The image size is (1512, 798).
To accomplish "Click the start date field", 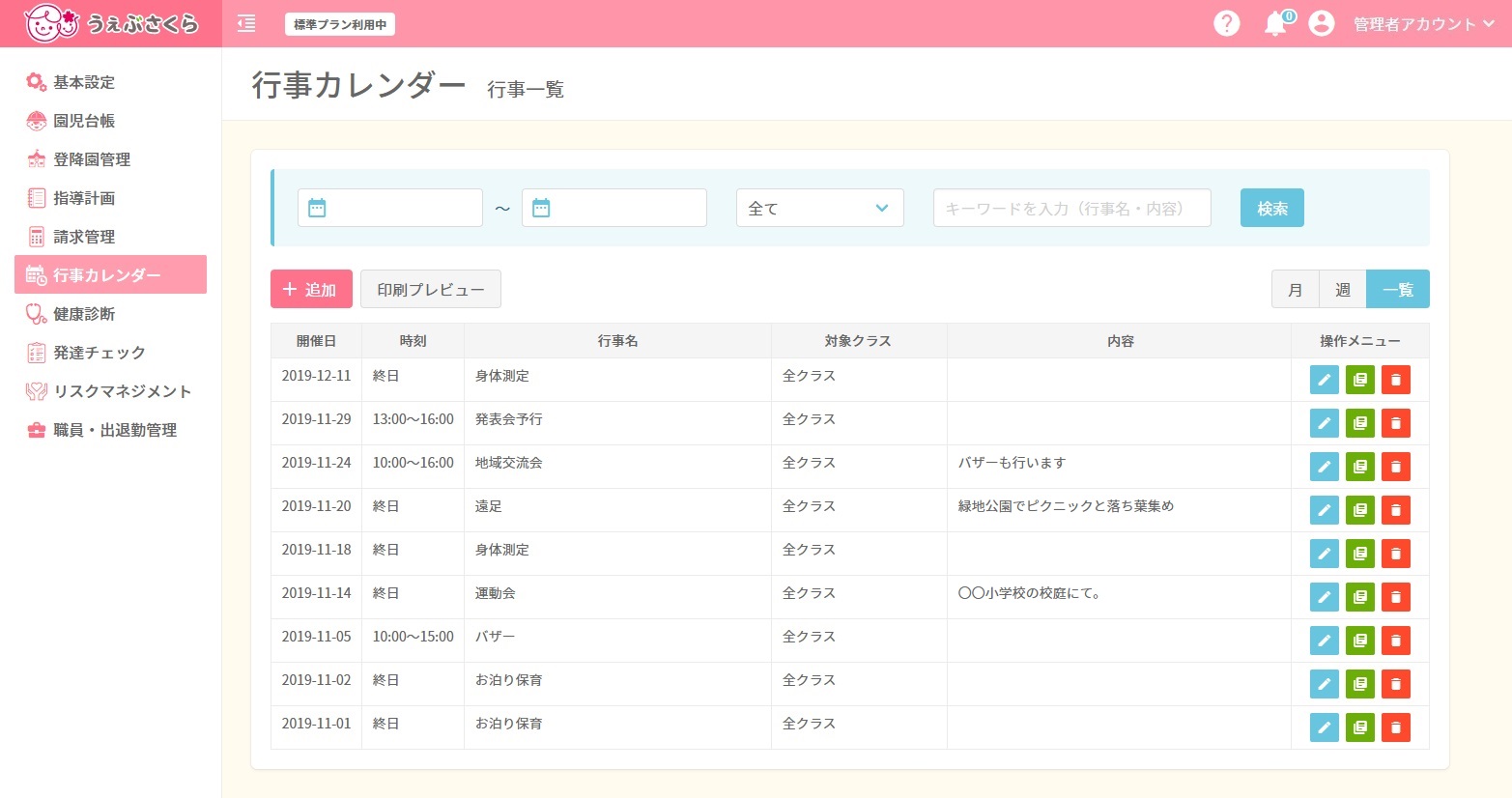I will pyautogui.click(x=390, y=208).
